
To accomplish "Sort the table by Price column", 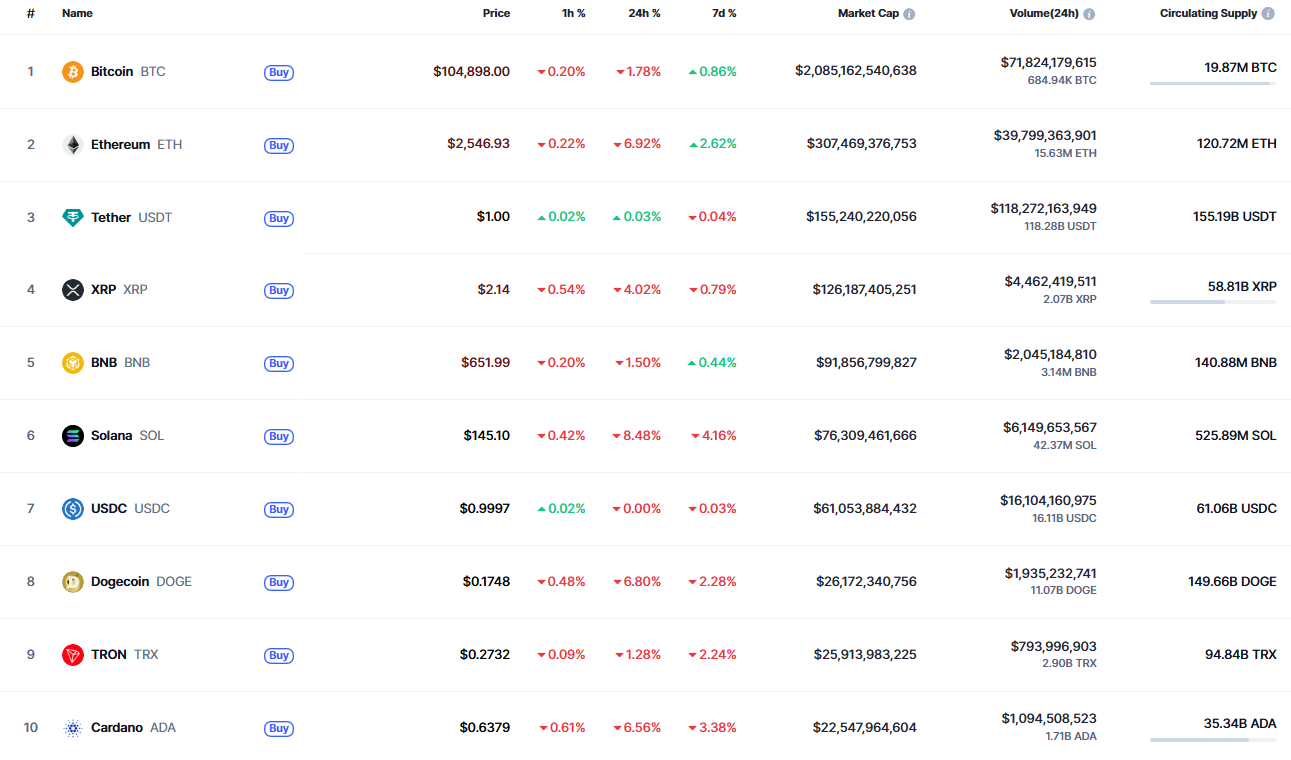I will pos(496,14).
